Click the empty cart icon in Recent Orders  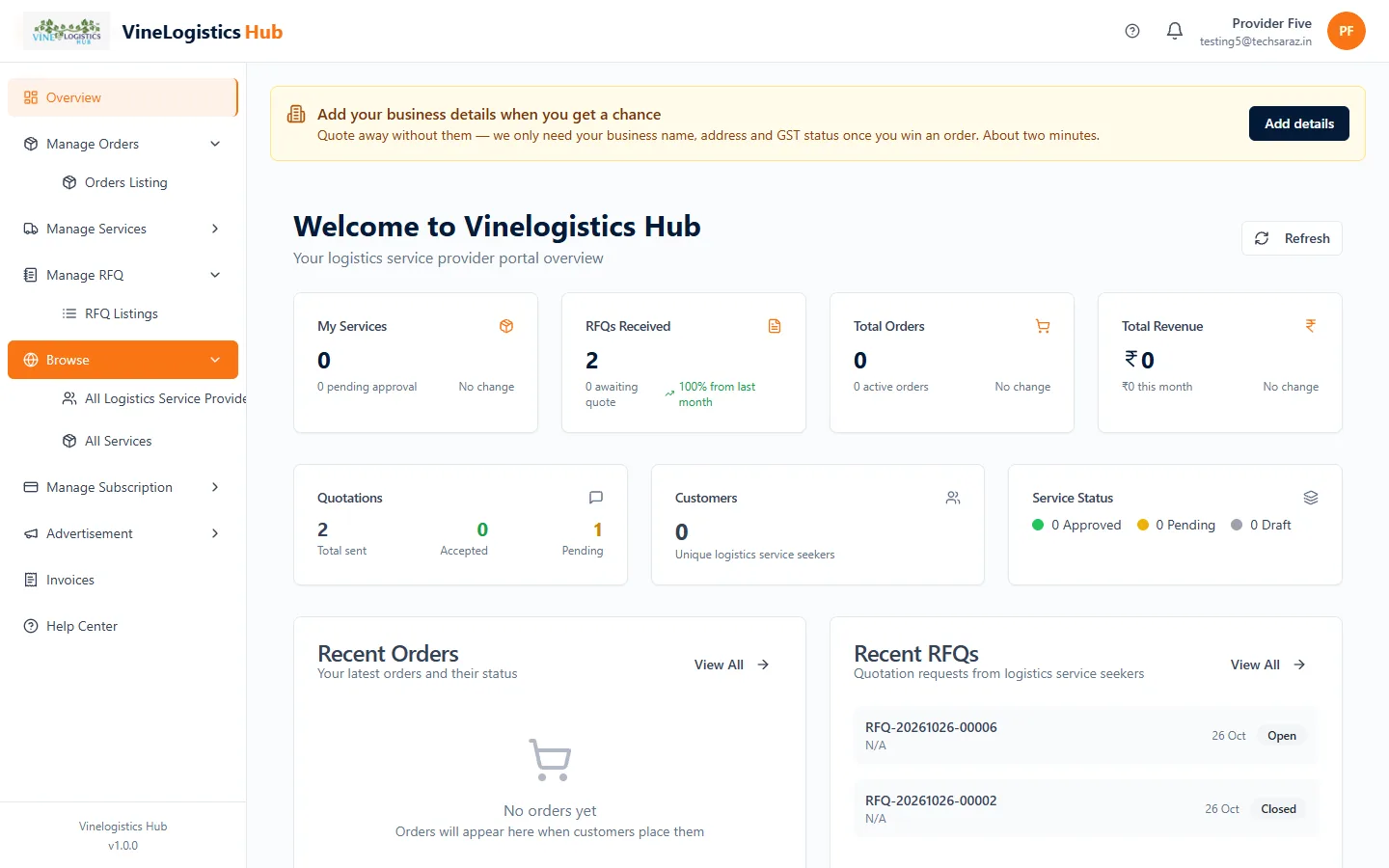[550, 760]
